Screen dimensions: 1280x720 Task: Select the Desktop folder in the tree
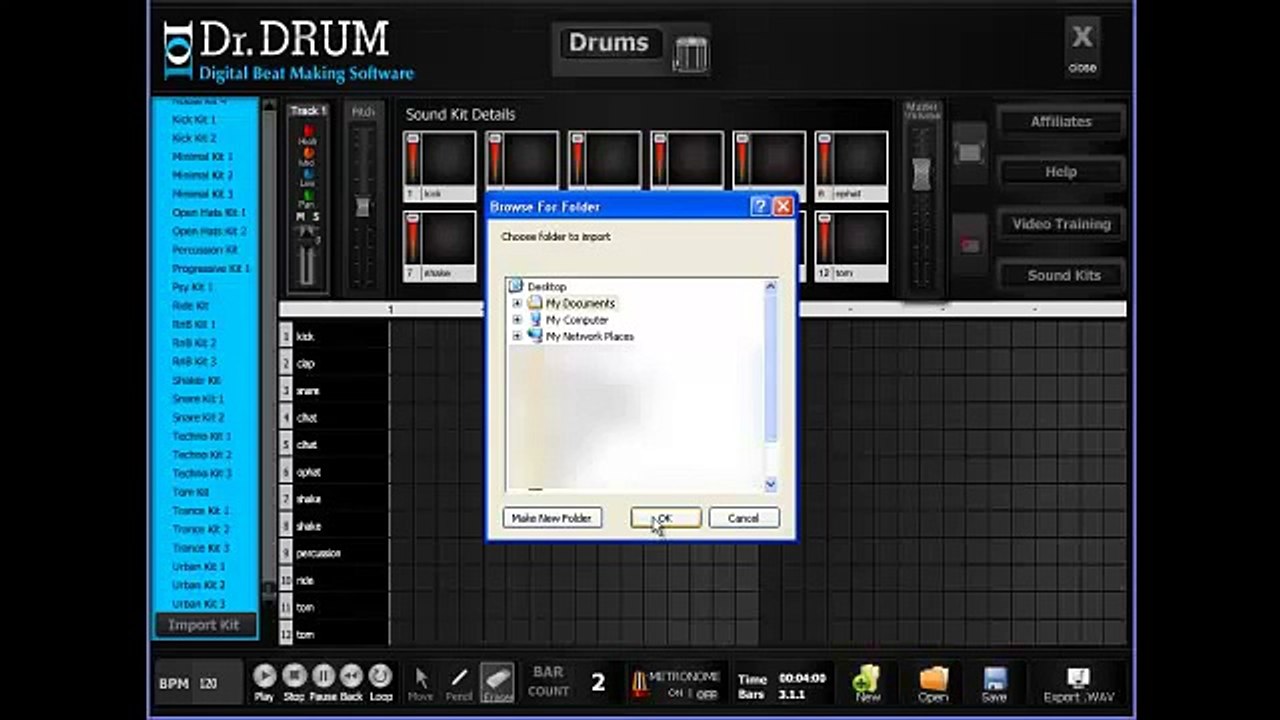[546, 286]
